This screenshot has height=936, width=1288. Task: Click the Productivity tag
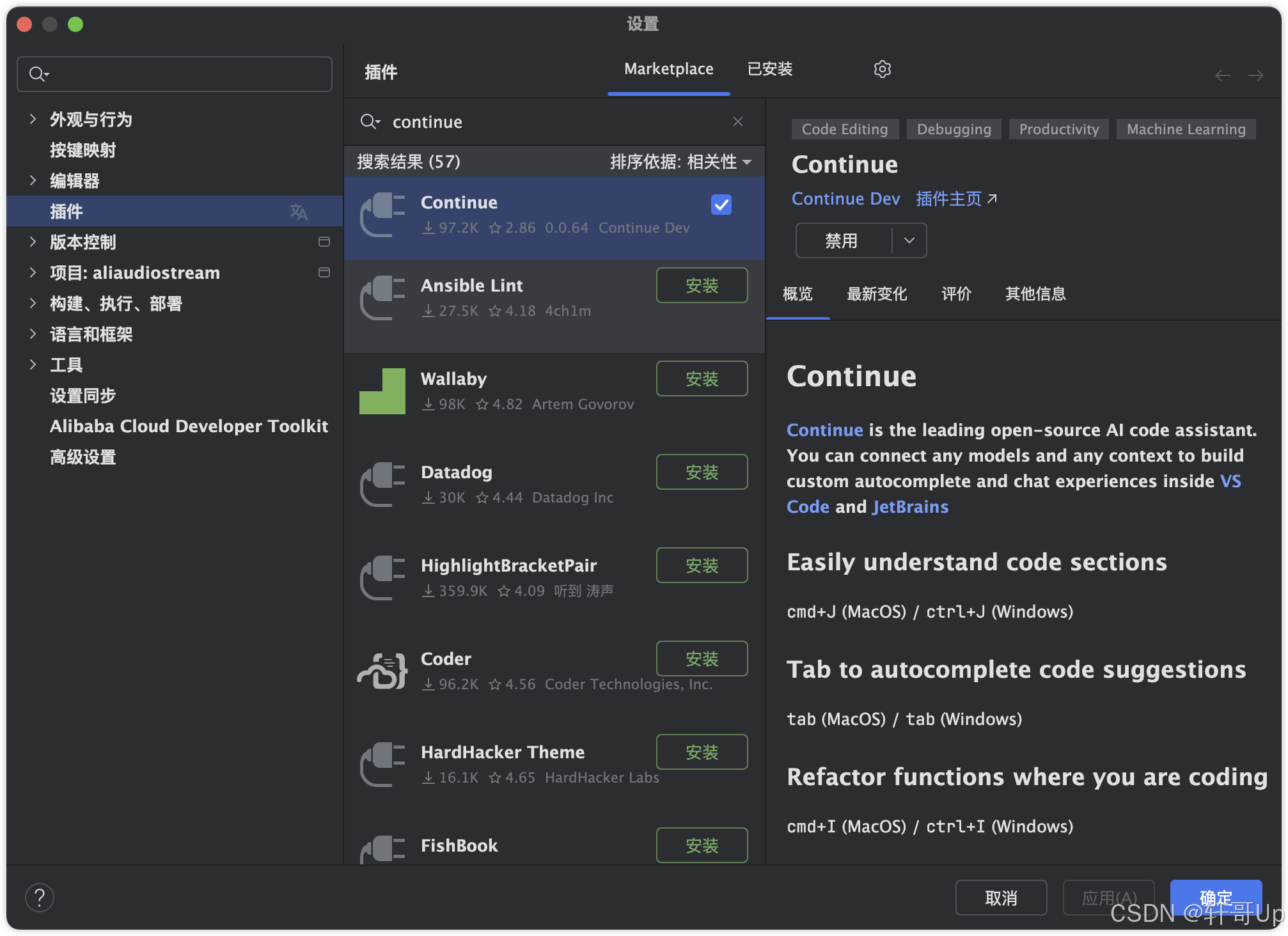(1059, 129)
